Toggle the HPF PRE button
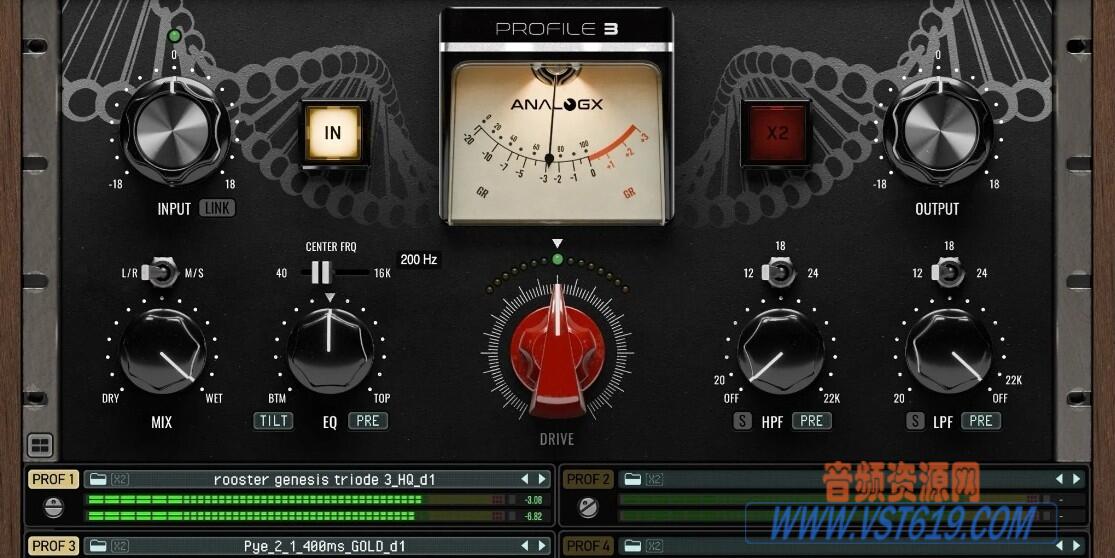Viewport: 1115px width, 558px height. (811, 421)
